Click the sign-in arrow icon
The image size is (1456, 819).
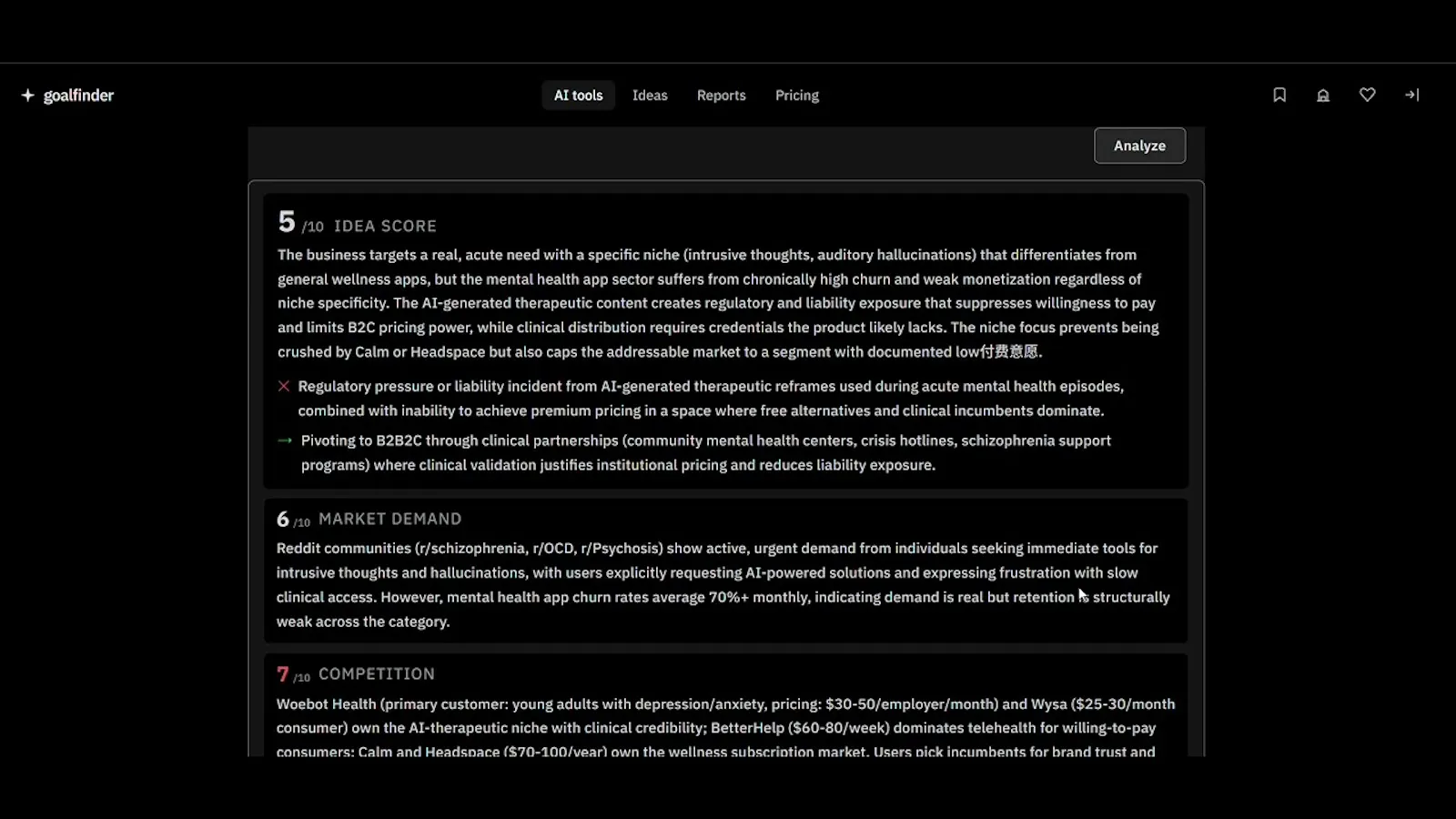pos(1411,95)
